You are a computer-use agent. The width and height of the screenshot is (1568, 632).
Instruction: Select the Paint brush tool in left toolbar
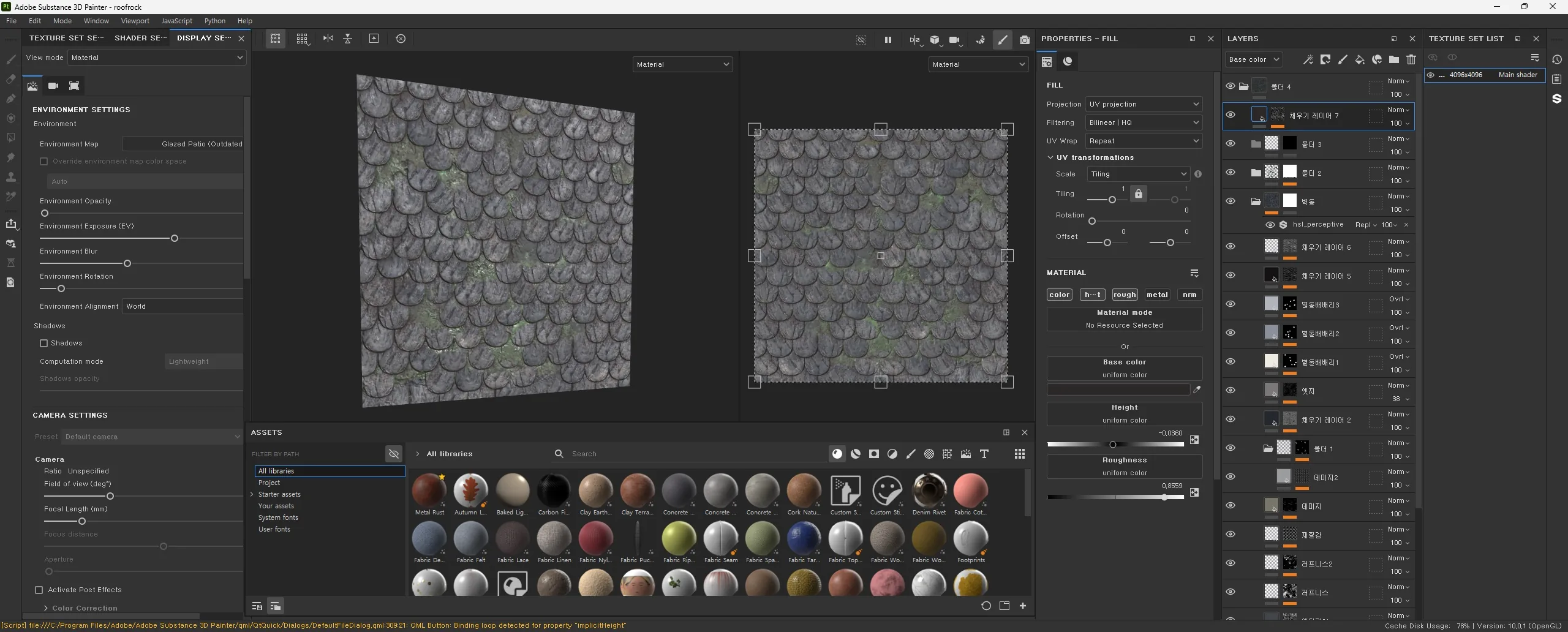click(x=10, y=59)
